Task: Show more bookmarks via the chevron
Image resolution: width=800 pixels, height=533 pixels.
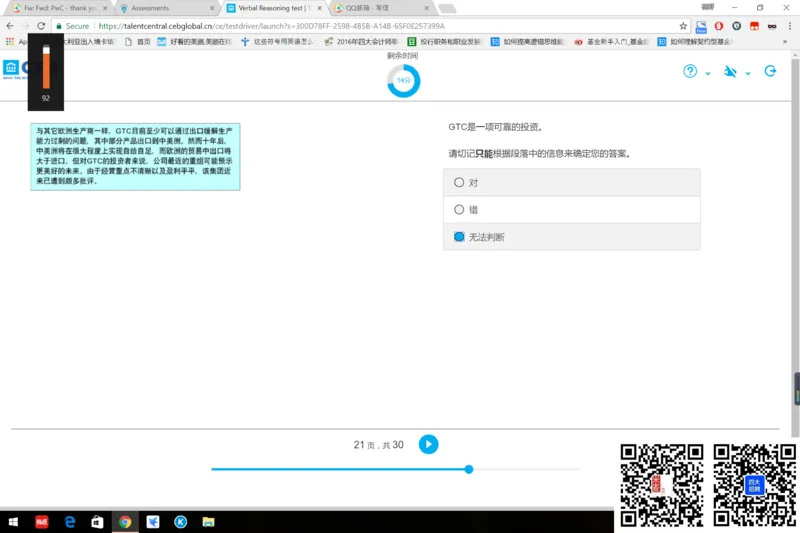Action: [785, 42]
